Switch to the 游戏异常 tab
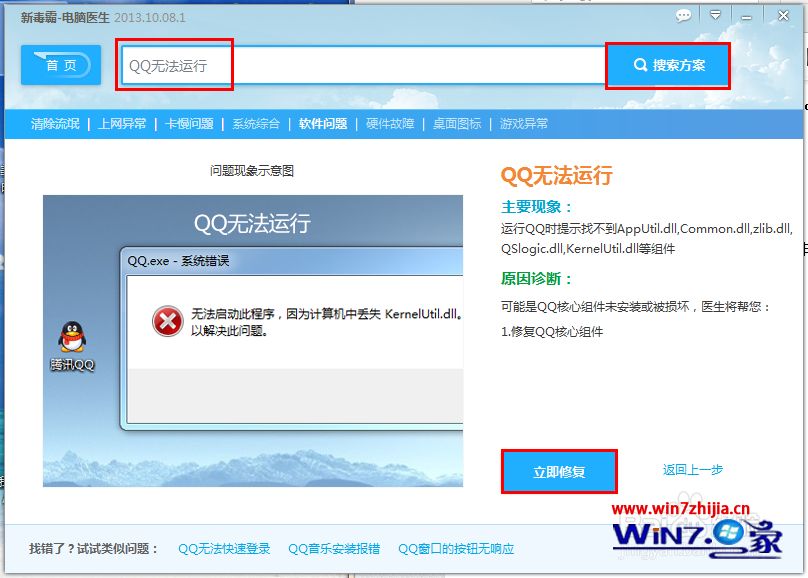Image resolution: width=808 pixels, height=578 pixels. pos(524,124)
